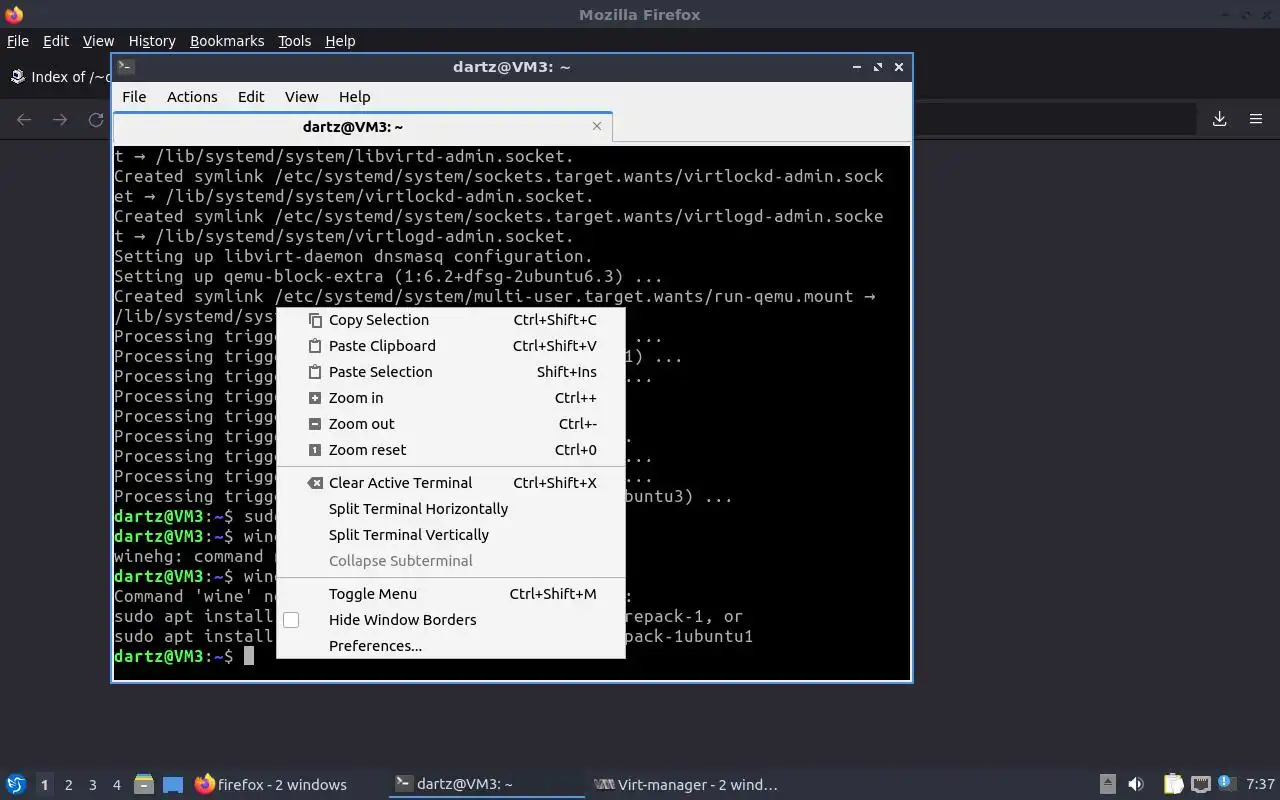Open Firefox Help menu

click(340, 41)
